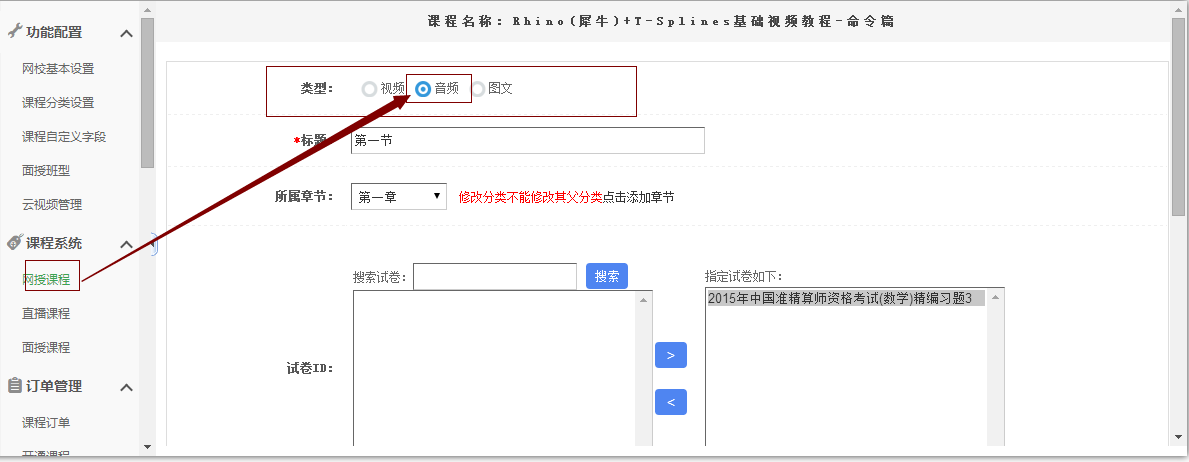Collapse the 课程系统 section chevron
Screen dimensions: 1189x462
coord(126,245)
